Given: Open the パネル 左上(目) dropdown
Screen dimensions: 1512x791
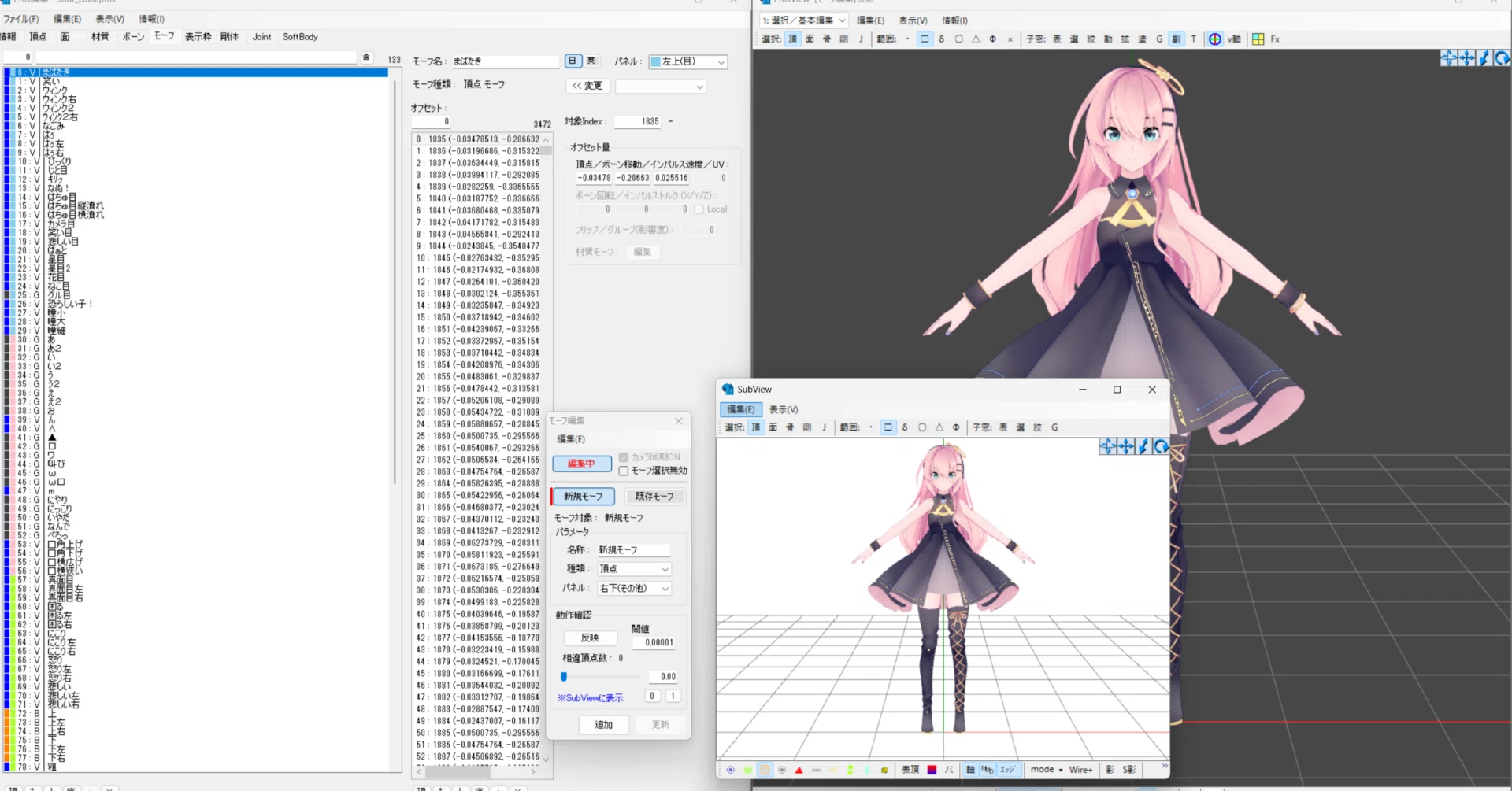Looking at the screenshot, I should 687,61.
